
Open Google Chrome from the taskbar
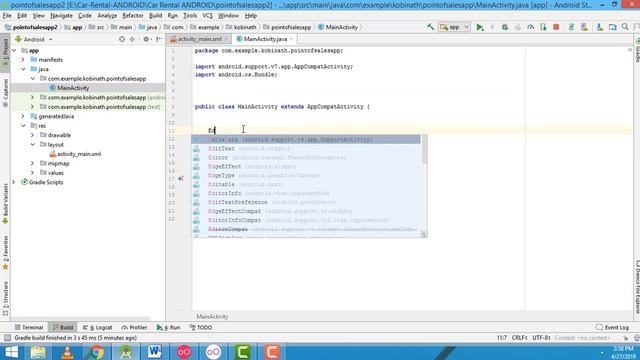point(96,352)
